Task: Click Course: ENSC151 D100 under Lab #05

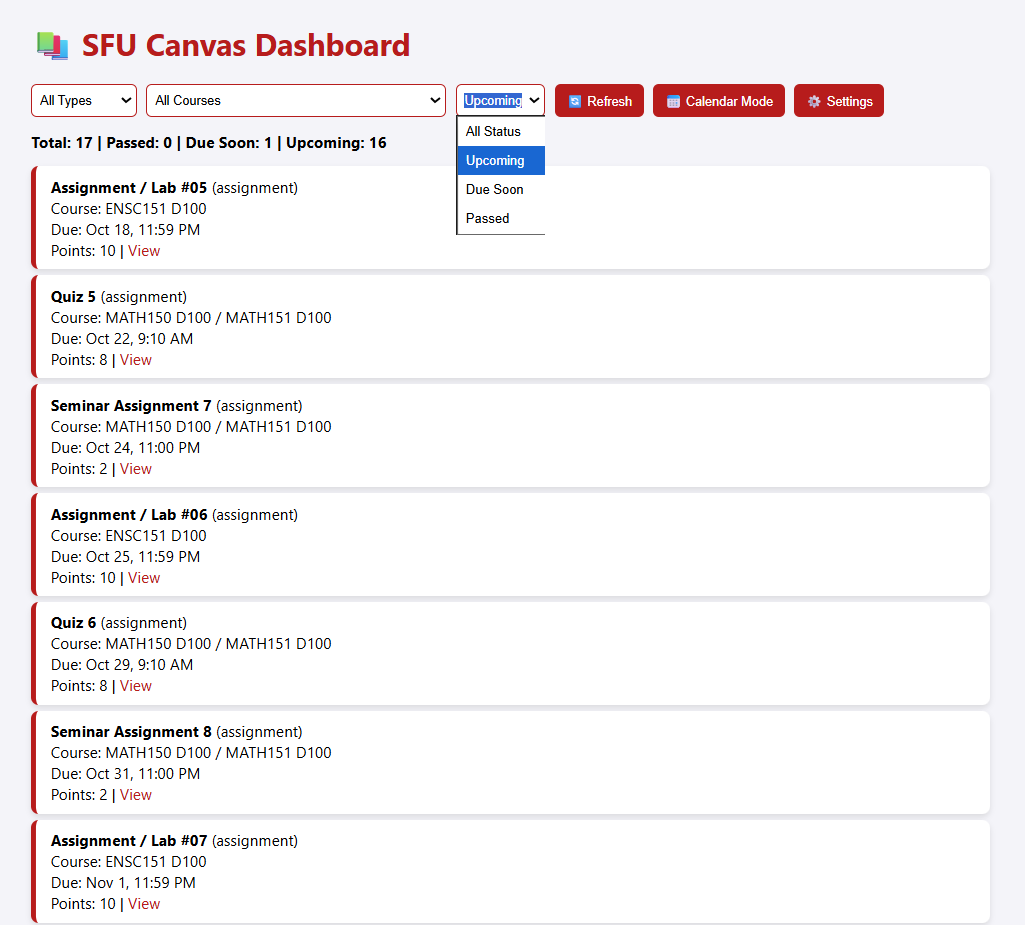Action: (x=129, y=209)
